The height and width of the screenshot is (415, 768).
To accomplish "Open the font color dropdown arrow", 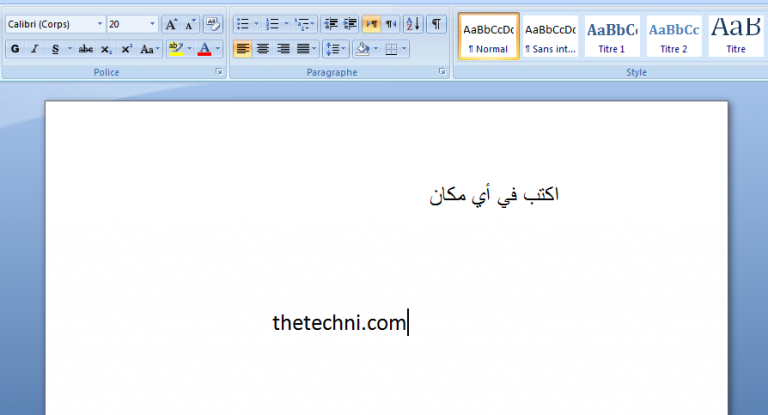I will tap(218, 48).
